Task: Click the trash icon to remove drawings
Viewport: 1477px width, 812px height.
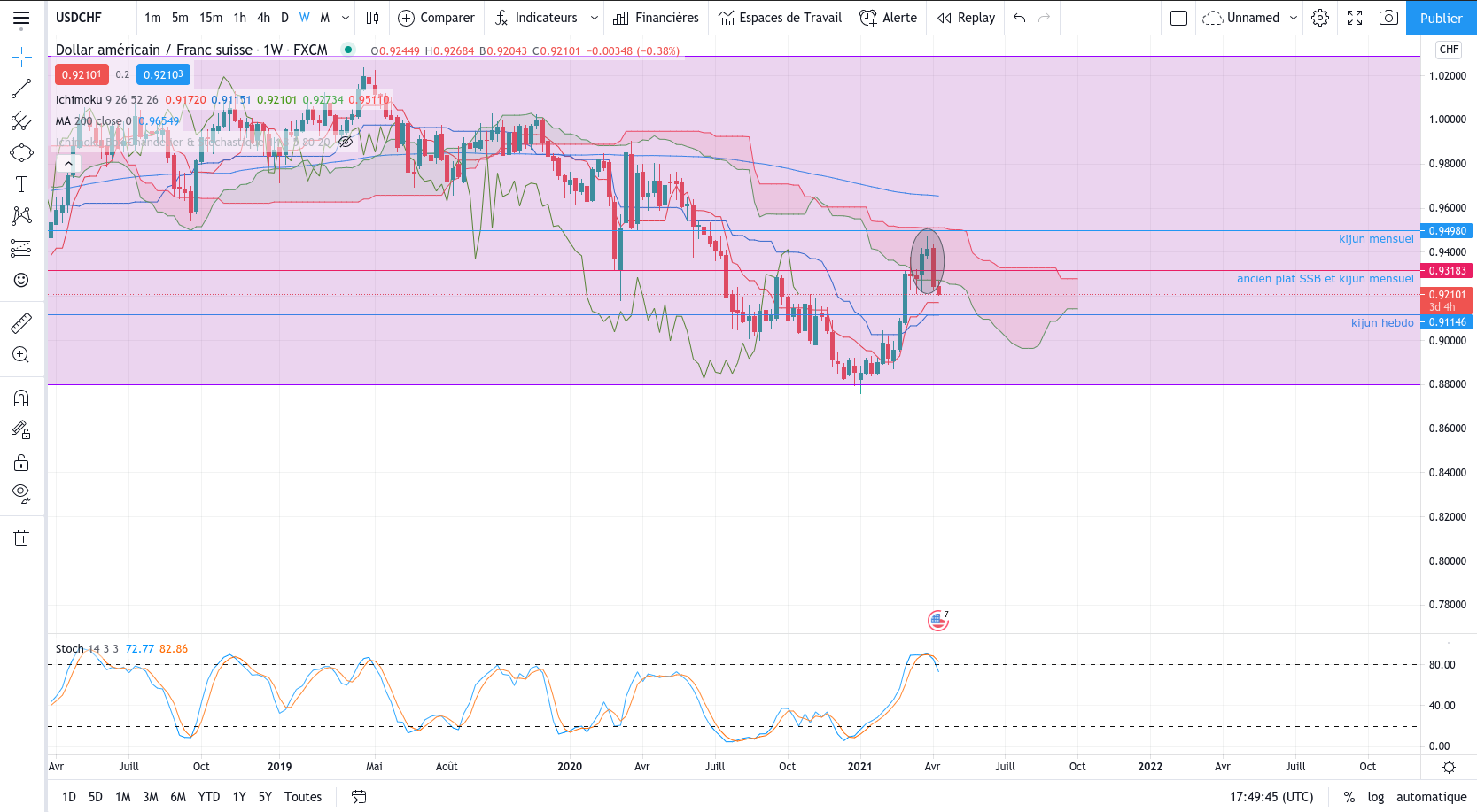Action: [21, 537]
